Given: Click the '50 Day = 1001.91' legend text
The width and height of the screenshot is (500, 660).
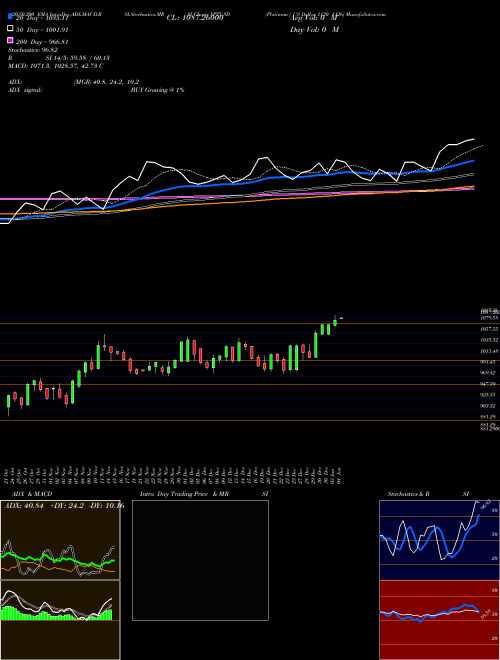Looking at the screenshot, I should pyautogui.click(x=42, y=30).
